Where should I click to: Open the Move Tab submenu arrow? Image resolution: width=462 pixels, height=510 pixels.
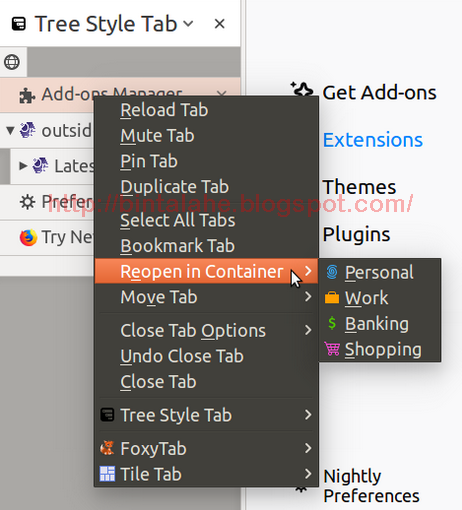[308, 297]
